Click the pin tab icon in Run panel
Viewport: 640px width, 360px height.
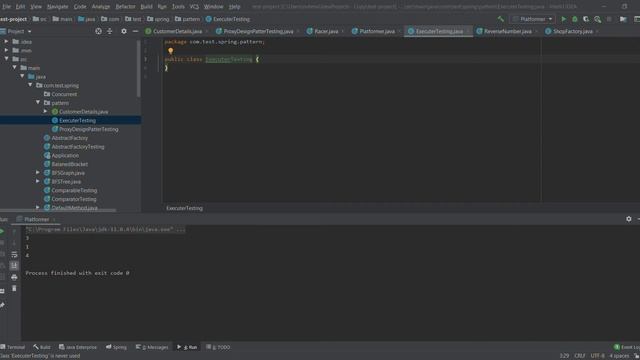click(2, 305)
